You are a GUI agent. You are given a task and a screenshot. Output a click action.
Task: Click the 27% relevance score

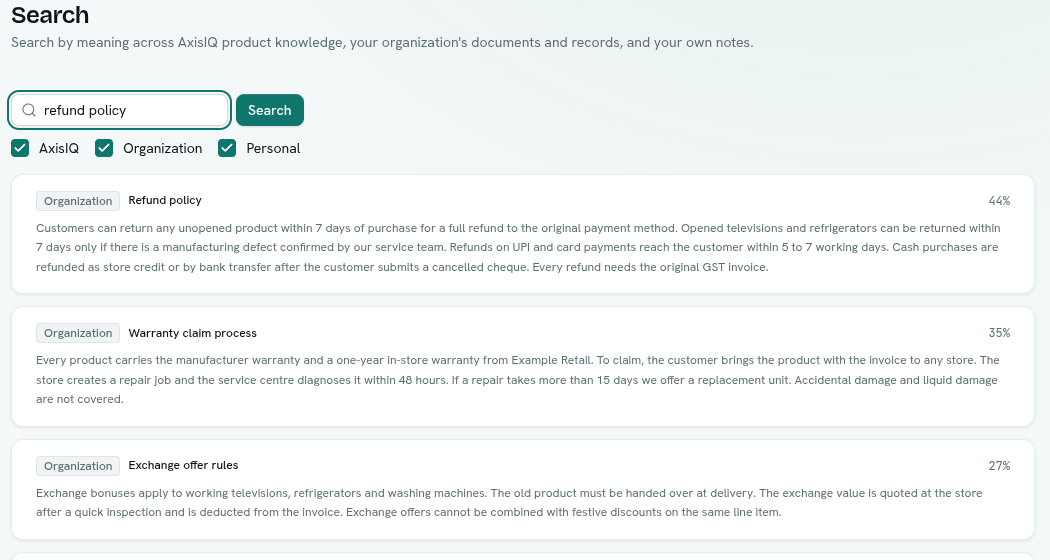point(999,466)
